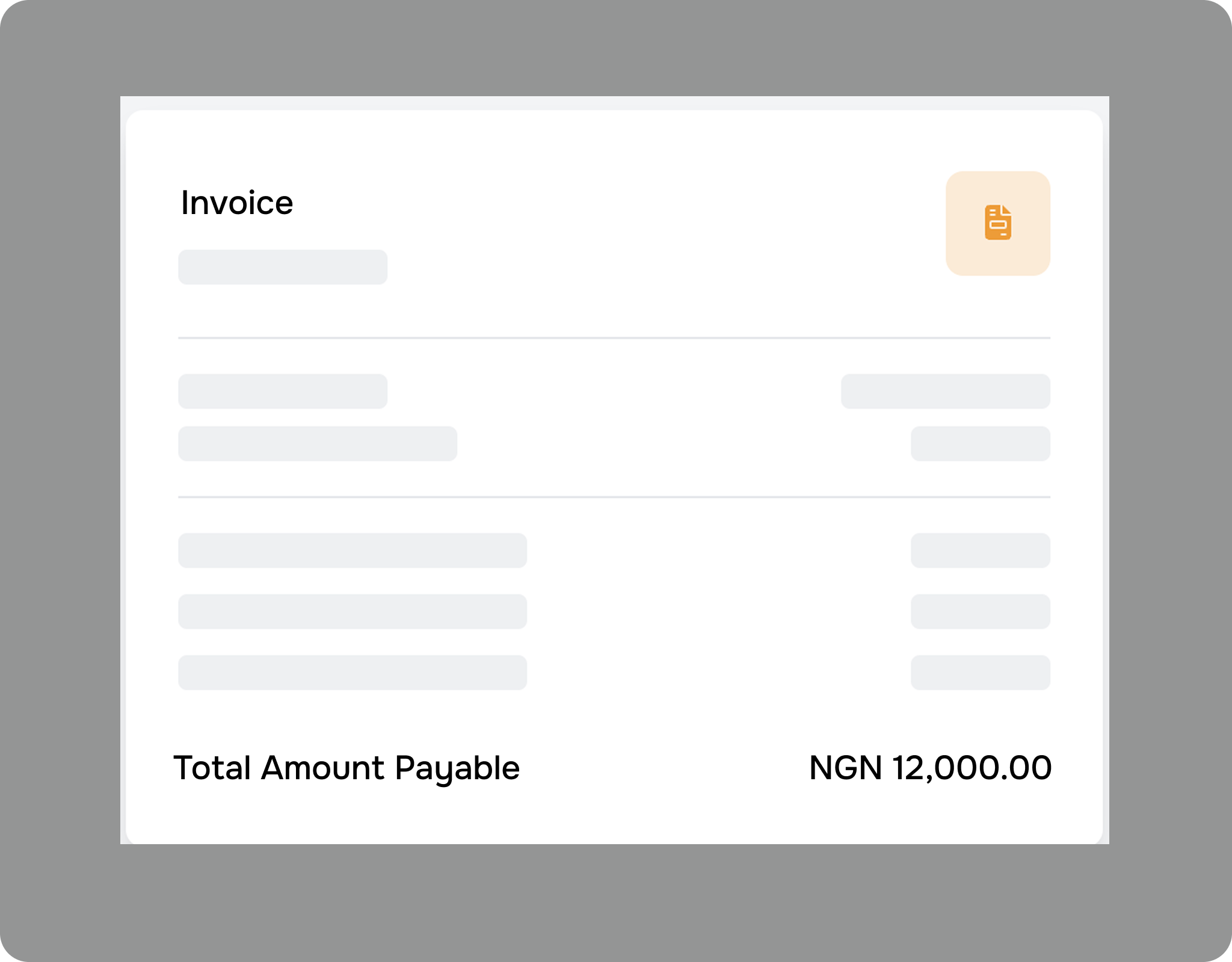The width and height of the screenshot is (1232, 962).
Task: Click the first right line-item amount placeholder
Action: (980, 550)
